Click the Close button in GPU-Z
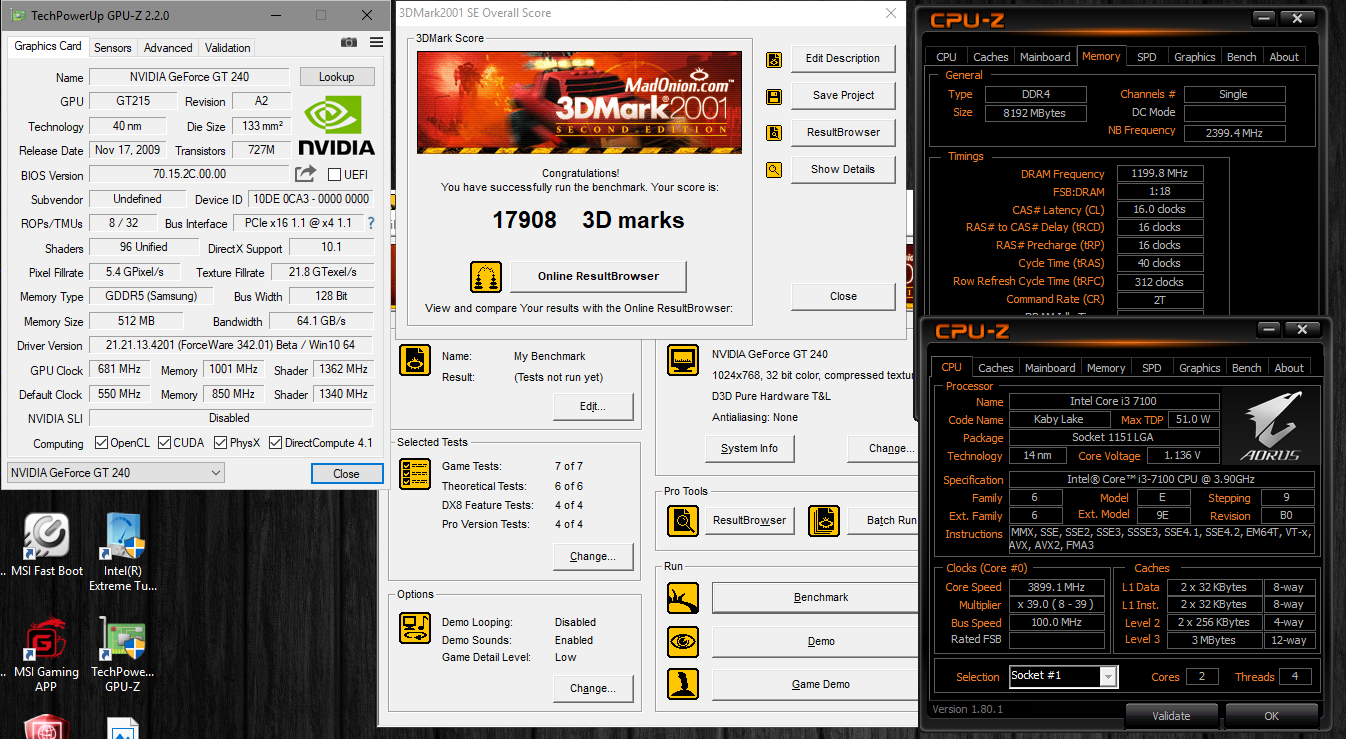The width and height of the screenshot is (1346, 739). 346,474
